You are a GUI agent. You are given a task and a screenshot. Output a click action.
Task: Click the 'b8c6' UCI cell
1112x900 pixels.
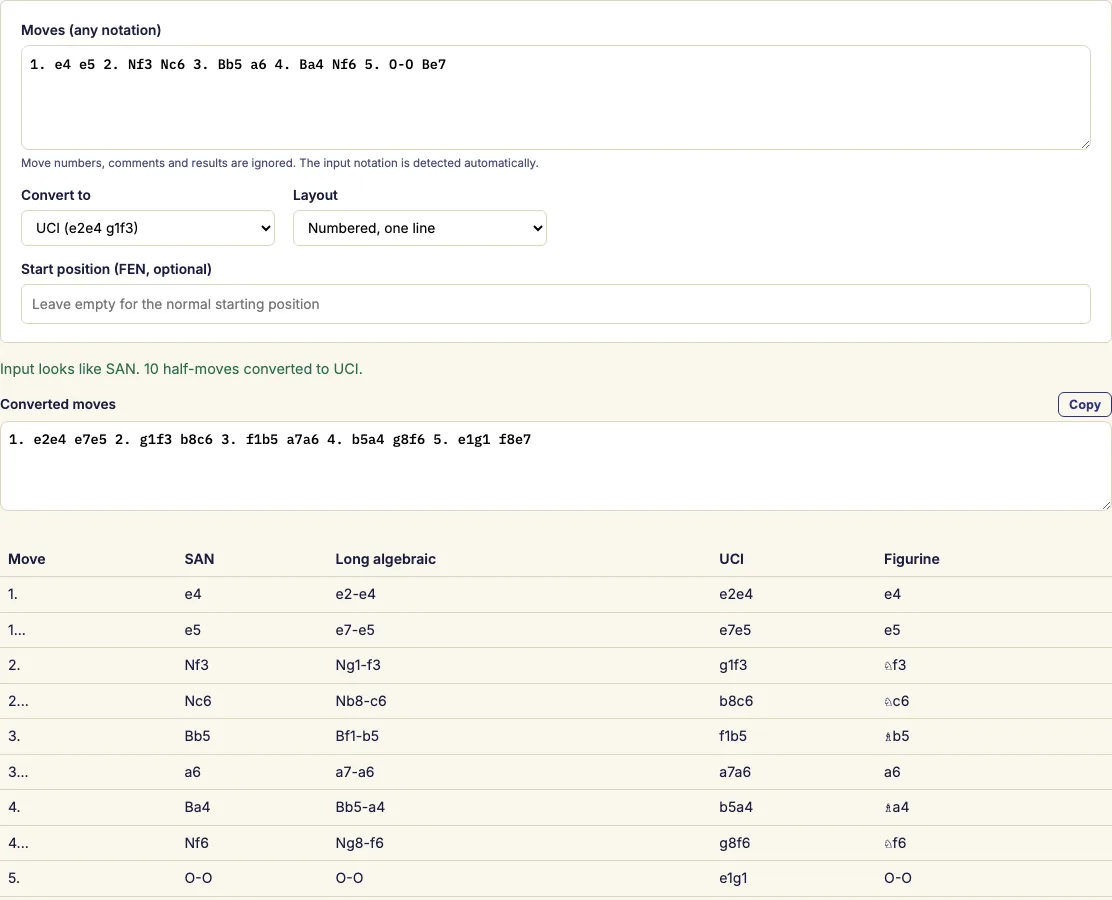736,701
